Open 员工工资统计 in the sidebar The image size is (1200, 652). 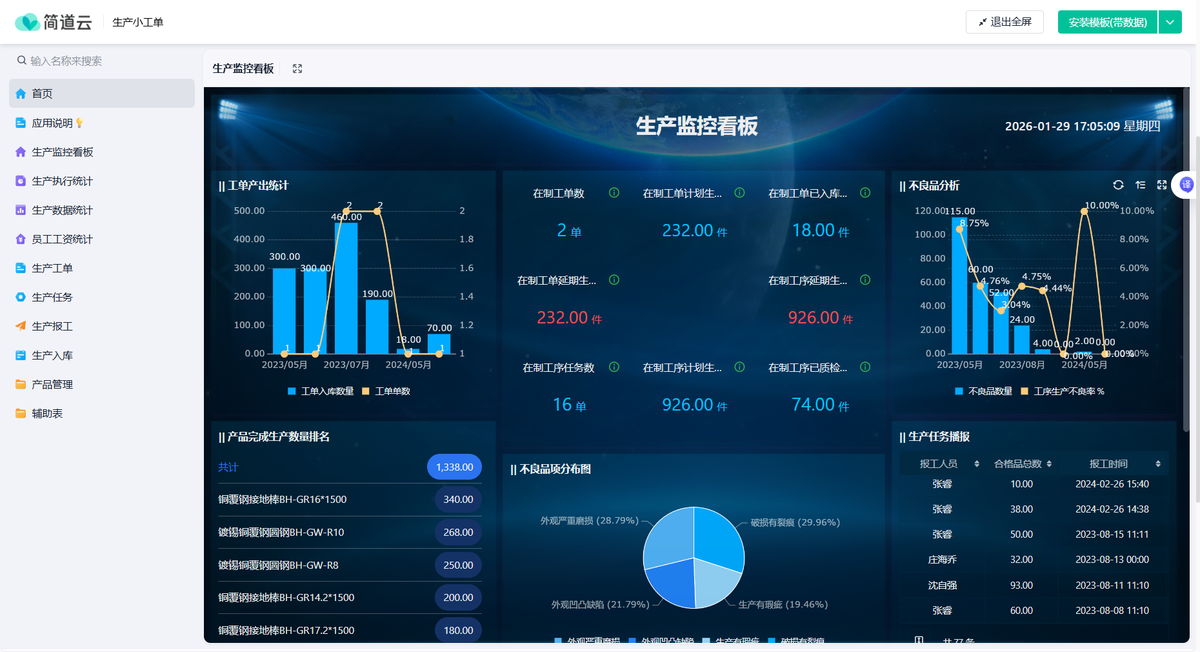tap(102, 239)
